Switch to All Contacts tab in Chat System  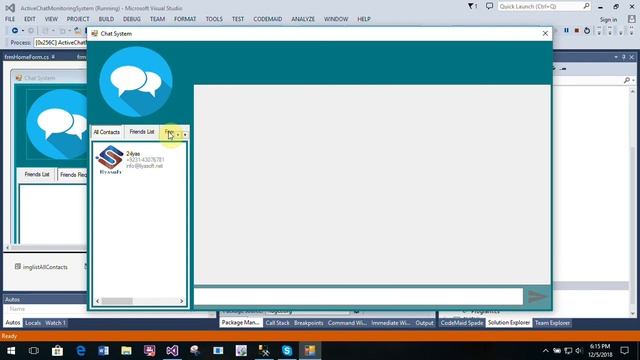point(107,132)
